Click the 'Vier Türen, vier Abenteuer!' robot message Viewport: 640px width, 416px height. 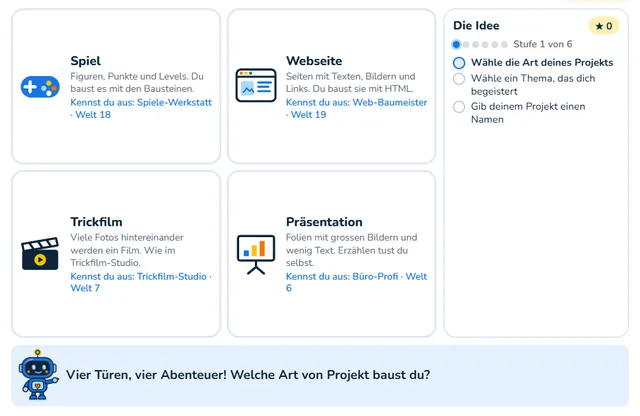click(x=248, y=375)
